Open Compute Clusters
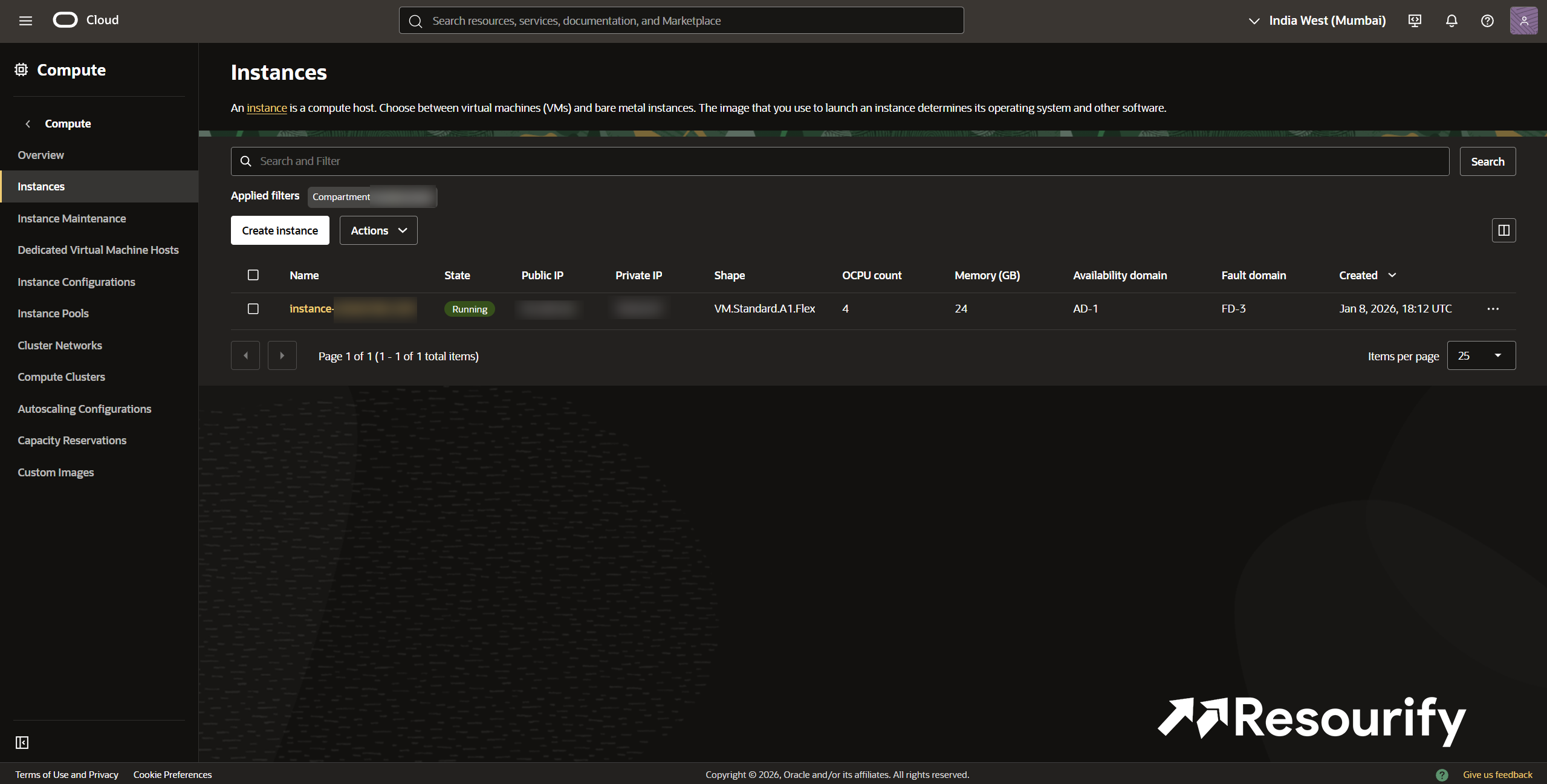The height and width of the screenshot is (784, 1547). pyautogui.click(x=61, y=377)
